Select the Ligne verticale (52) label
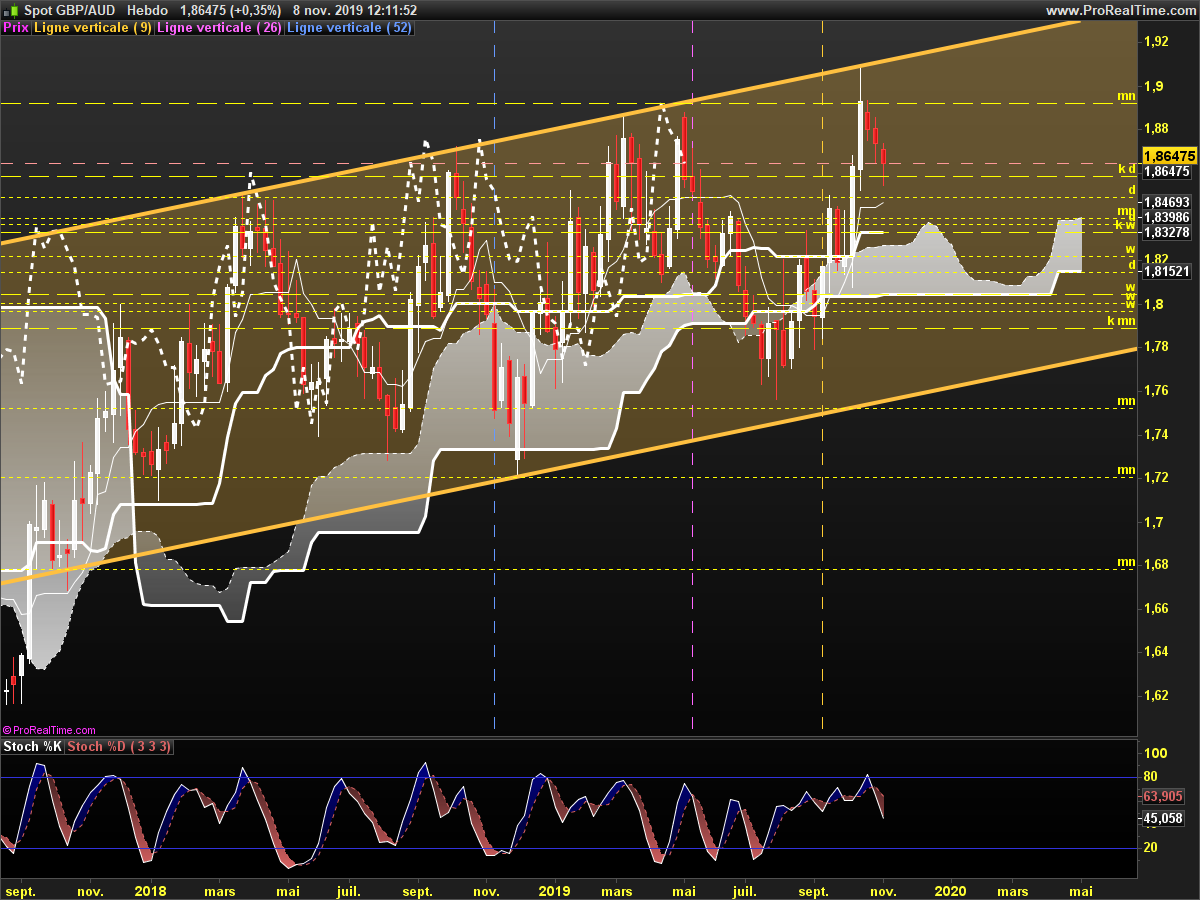This screenshot has height=900, width=1200. tap(349, 28)
